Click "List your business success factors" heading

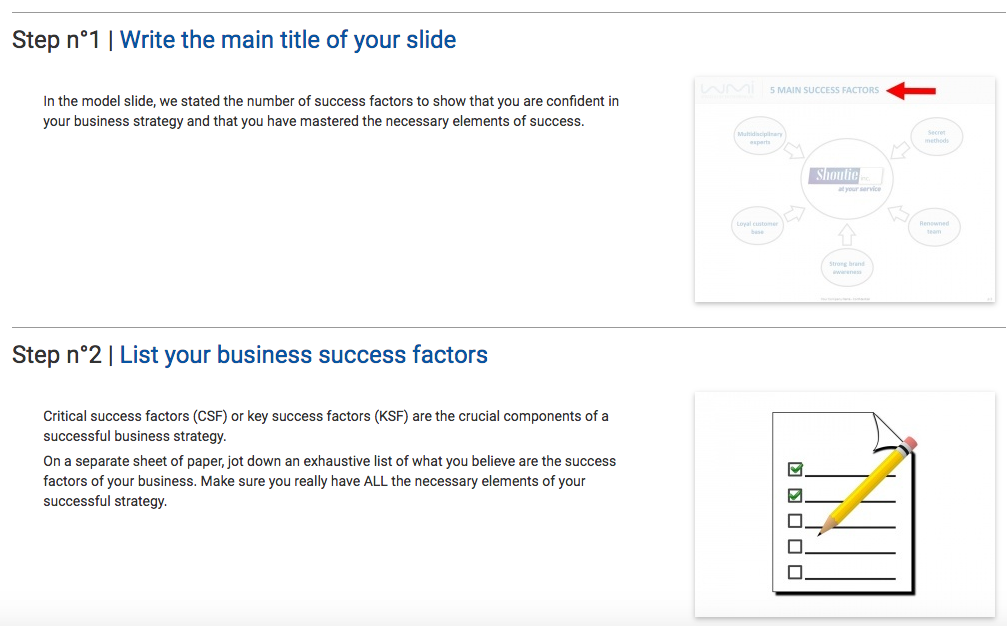tap(304, 355)
